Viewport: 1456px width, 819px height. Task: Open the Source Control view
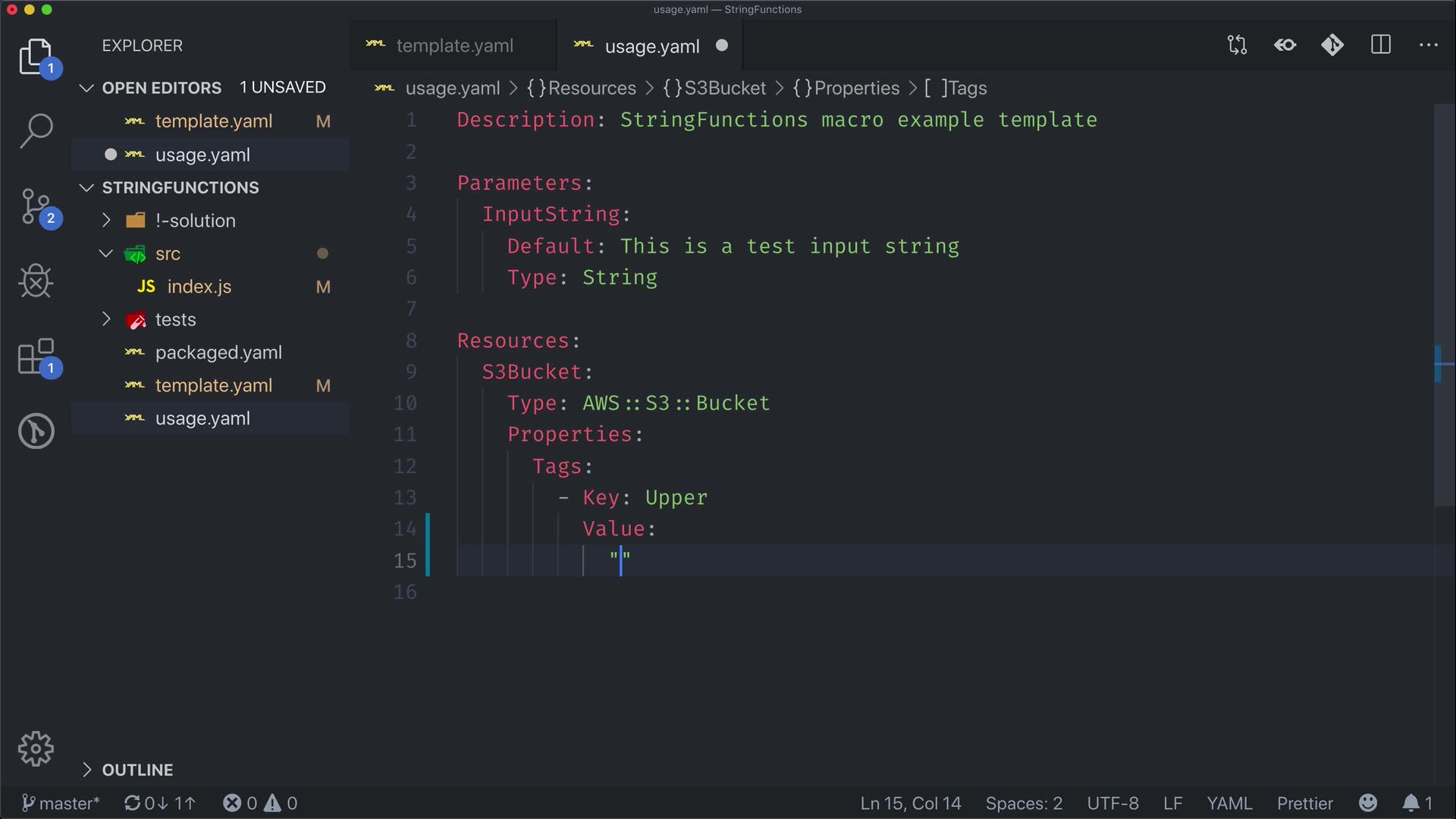tap(36, 206)
